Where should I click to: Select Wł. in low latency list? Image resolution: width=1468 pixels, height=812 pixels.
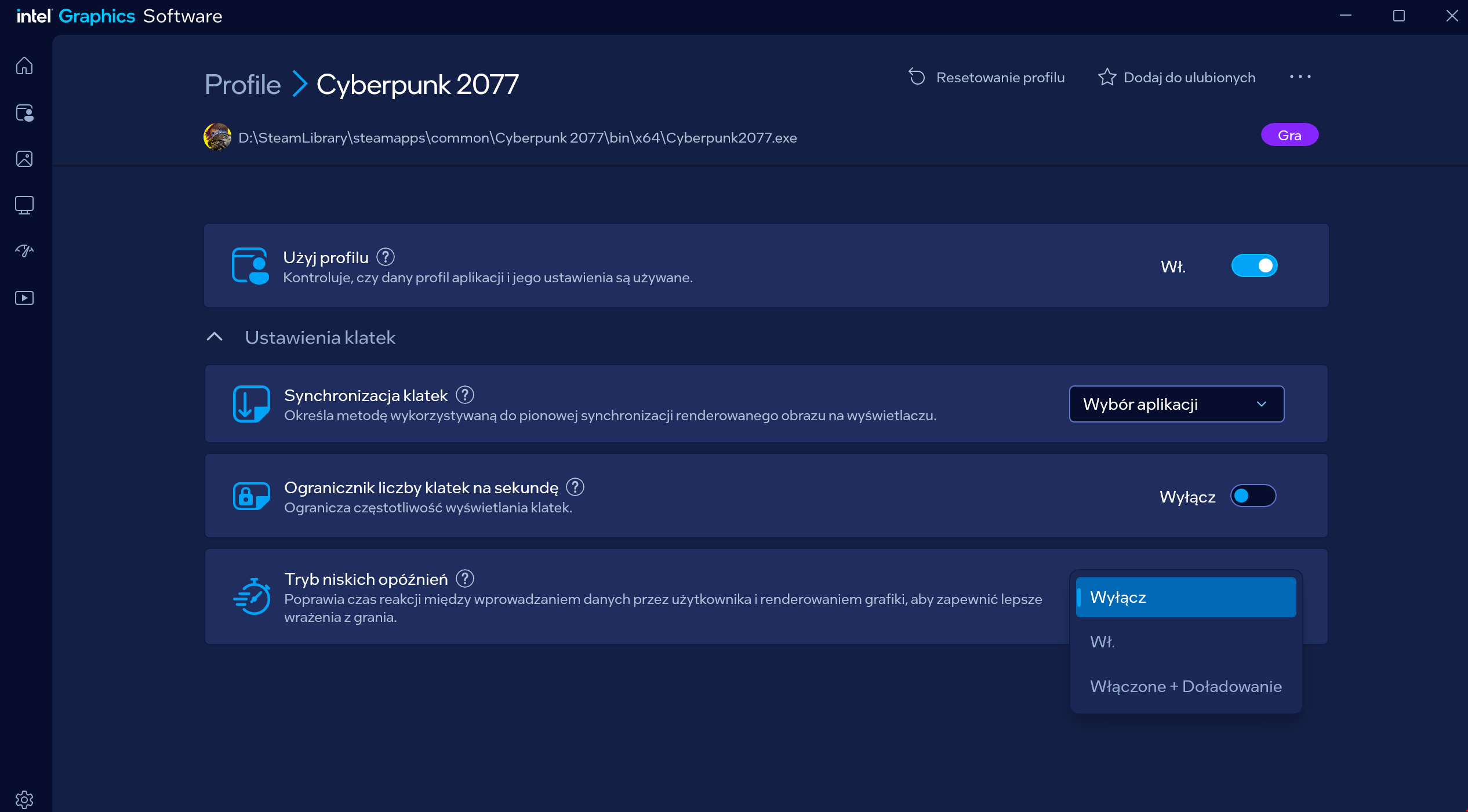(1185, 642)
